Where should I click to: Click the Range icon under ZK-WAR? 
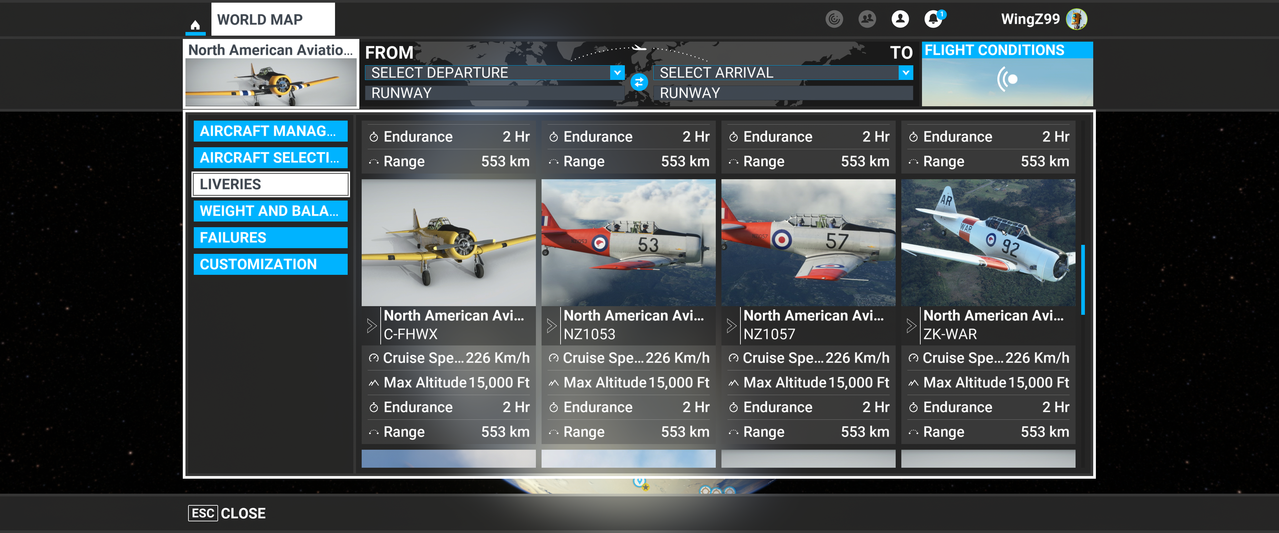[x=914, y=433]
